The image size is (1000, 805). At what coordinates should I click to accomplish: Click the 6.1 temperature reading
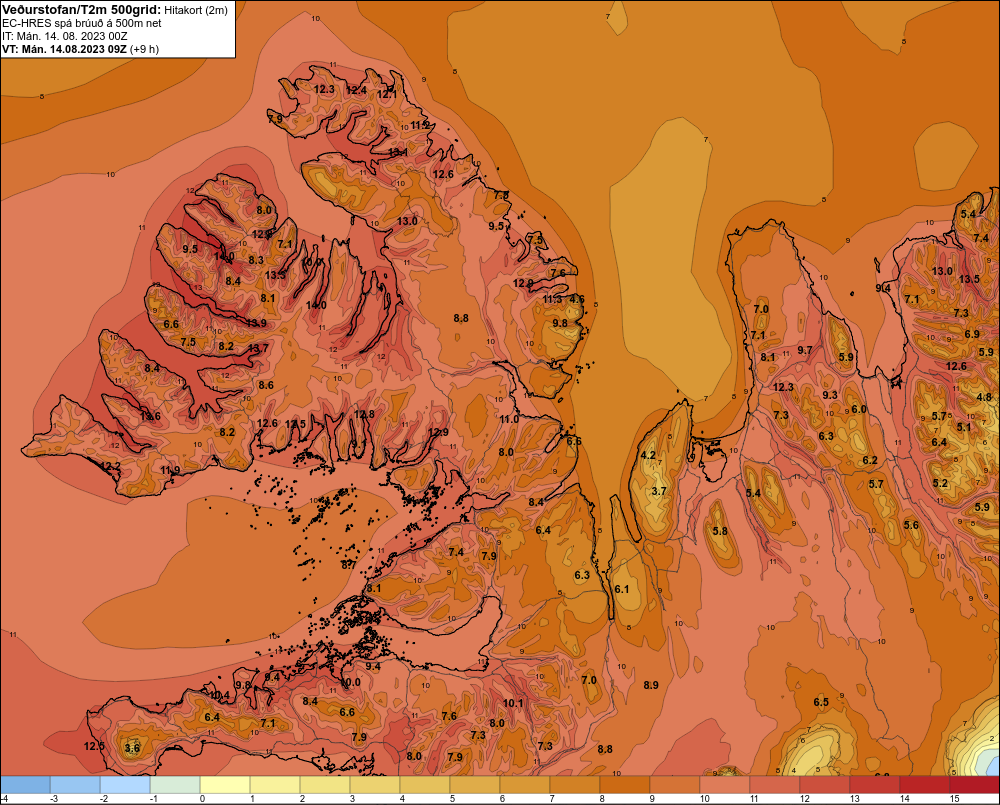[622, 589]
